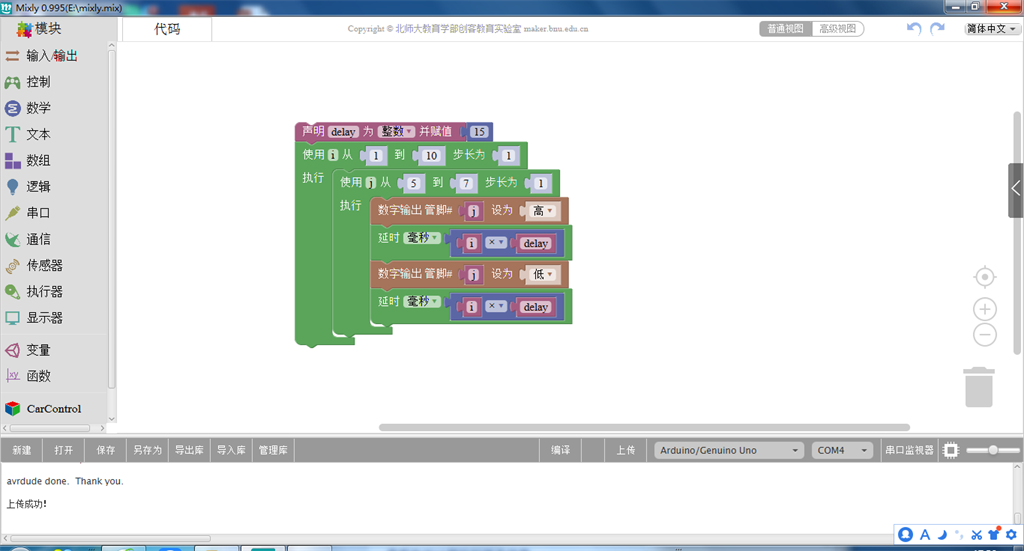This screenshot has height=551, width=1024.
Task: Center the workspace with the crosshair icon
Action: point(985,277)
